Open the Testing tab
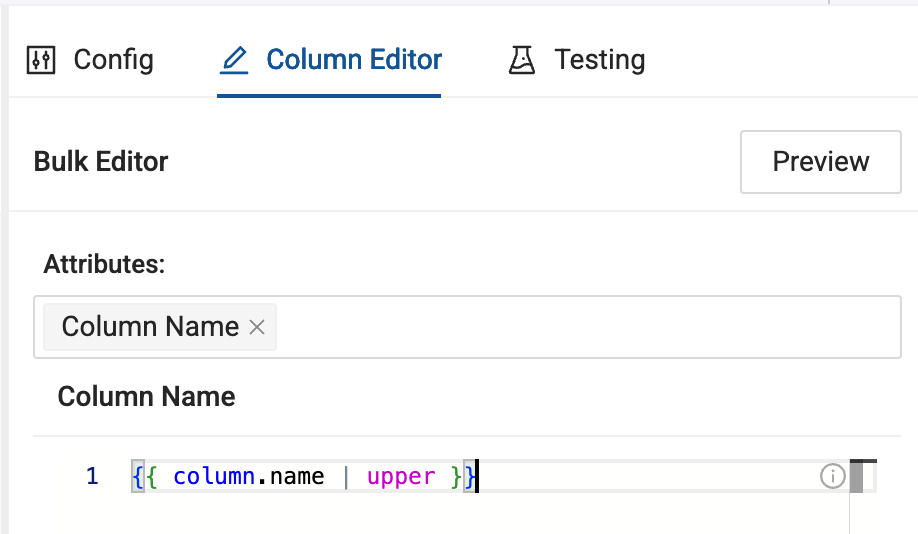918x534 pixels. point(599,60)
